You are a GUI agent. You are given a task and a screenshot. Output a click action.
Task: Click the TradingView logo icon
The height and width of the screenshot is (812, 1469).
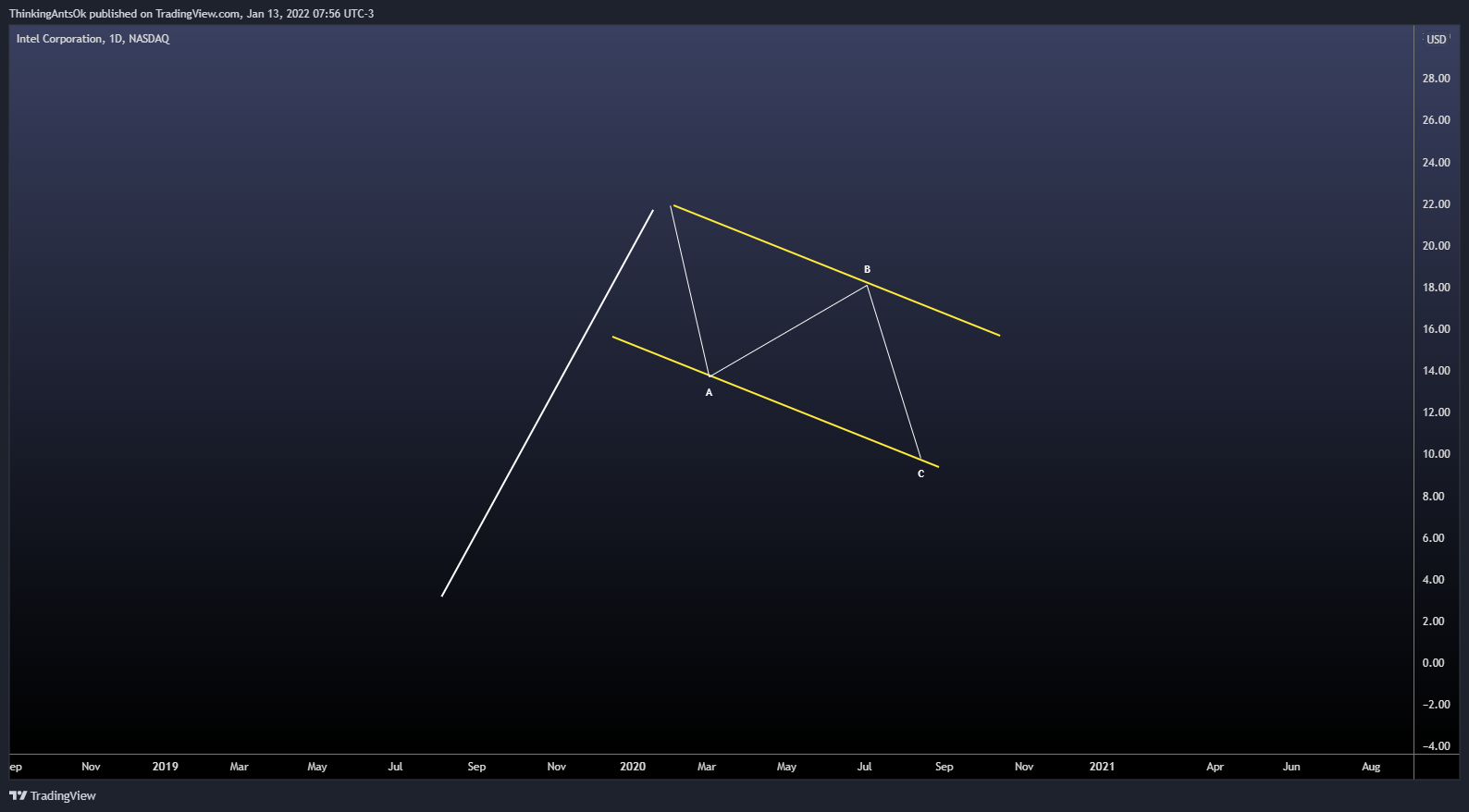pyautogui.click(x=18, y=795)
